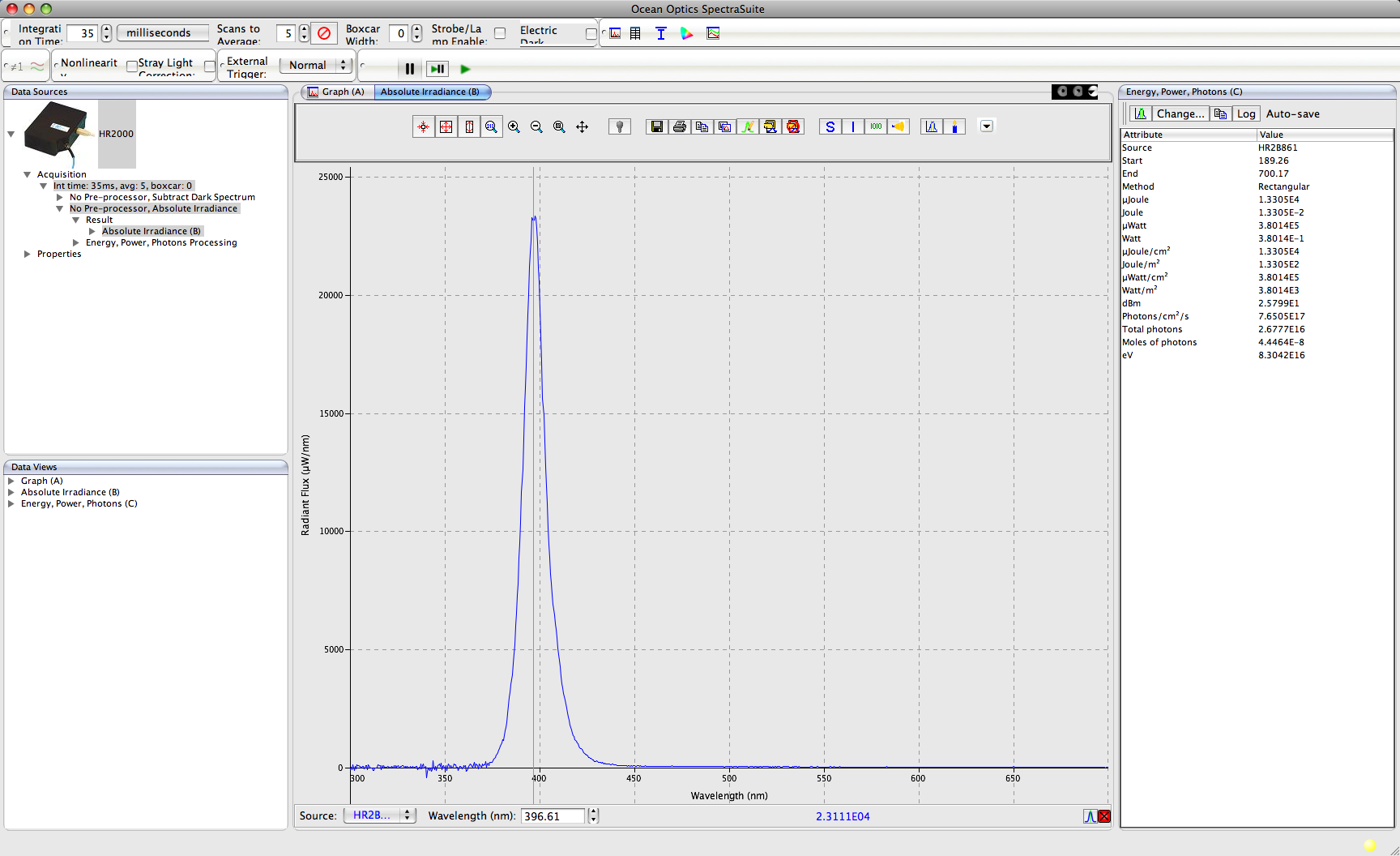This screenshot has height=856, width=1400.
Task: Open External Trigger Normal dropdown
Action: tap(315, 65)
